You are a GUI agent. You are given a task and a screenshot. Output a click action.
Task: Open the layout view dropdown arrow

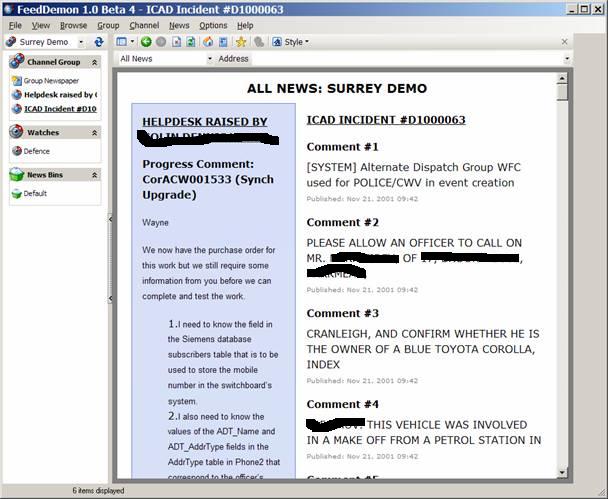(x=132, y=42)
